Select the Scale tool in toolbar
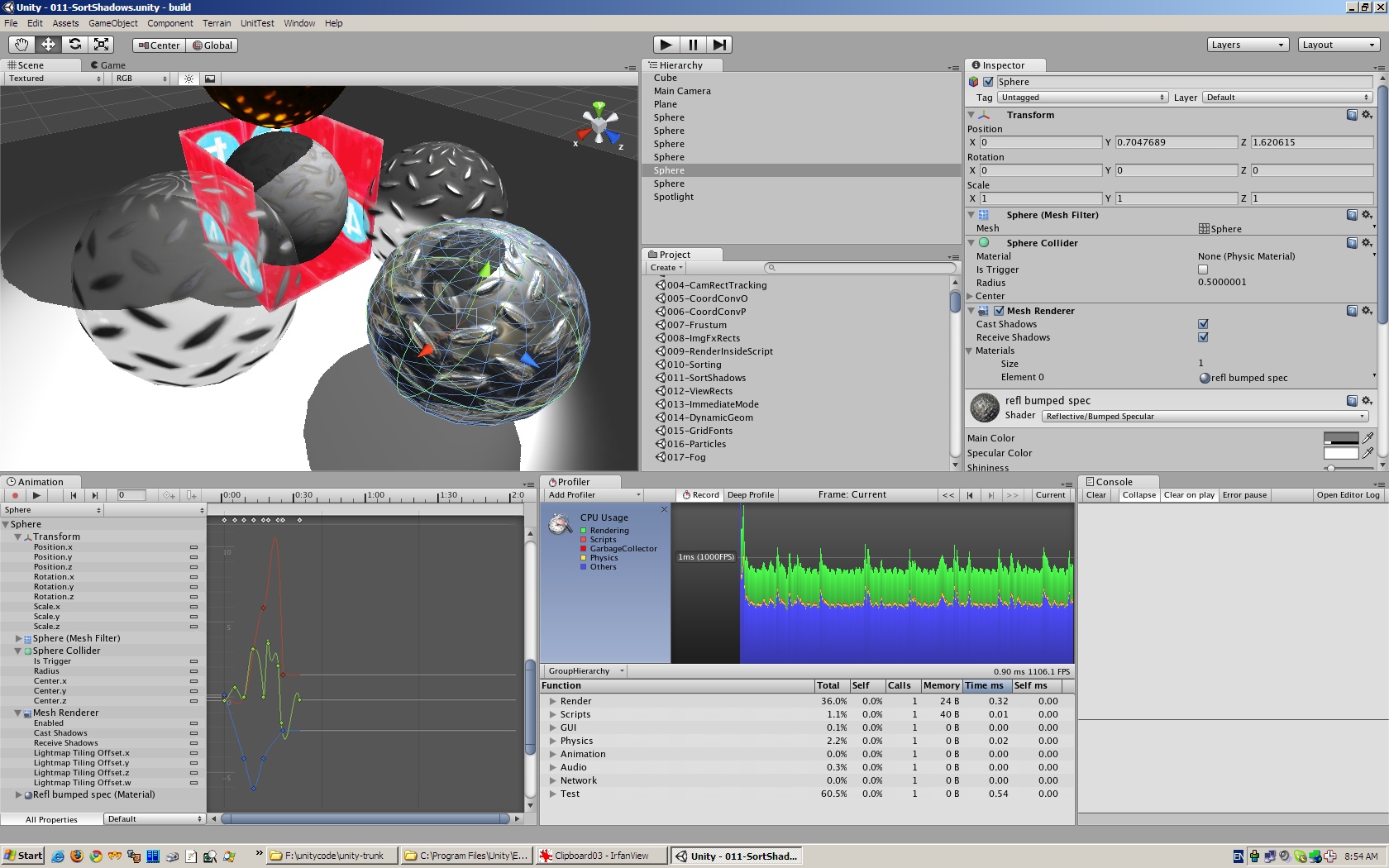Viewport: 1389px width, 868px height. coord(101,45)
